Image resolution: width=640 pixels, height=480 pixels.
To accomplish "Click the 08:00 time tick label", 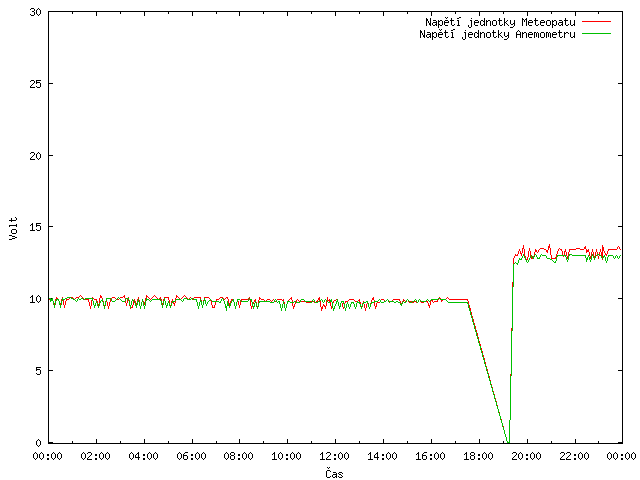I will tap(239, 456).
